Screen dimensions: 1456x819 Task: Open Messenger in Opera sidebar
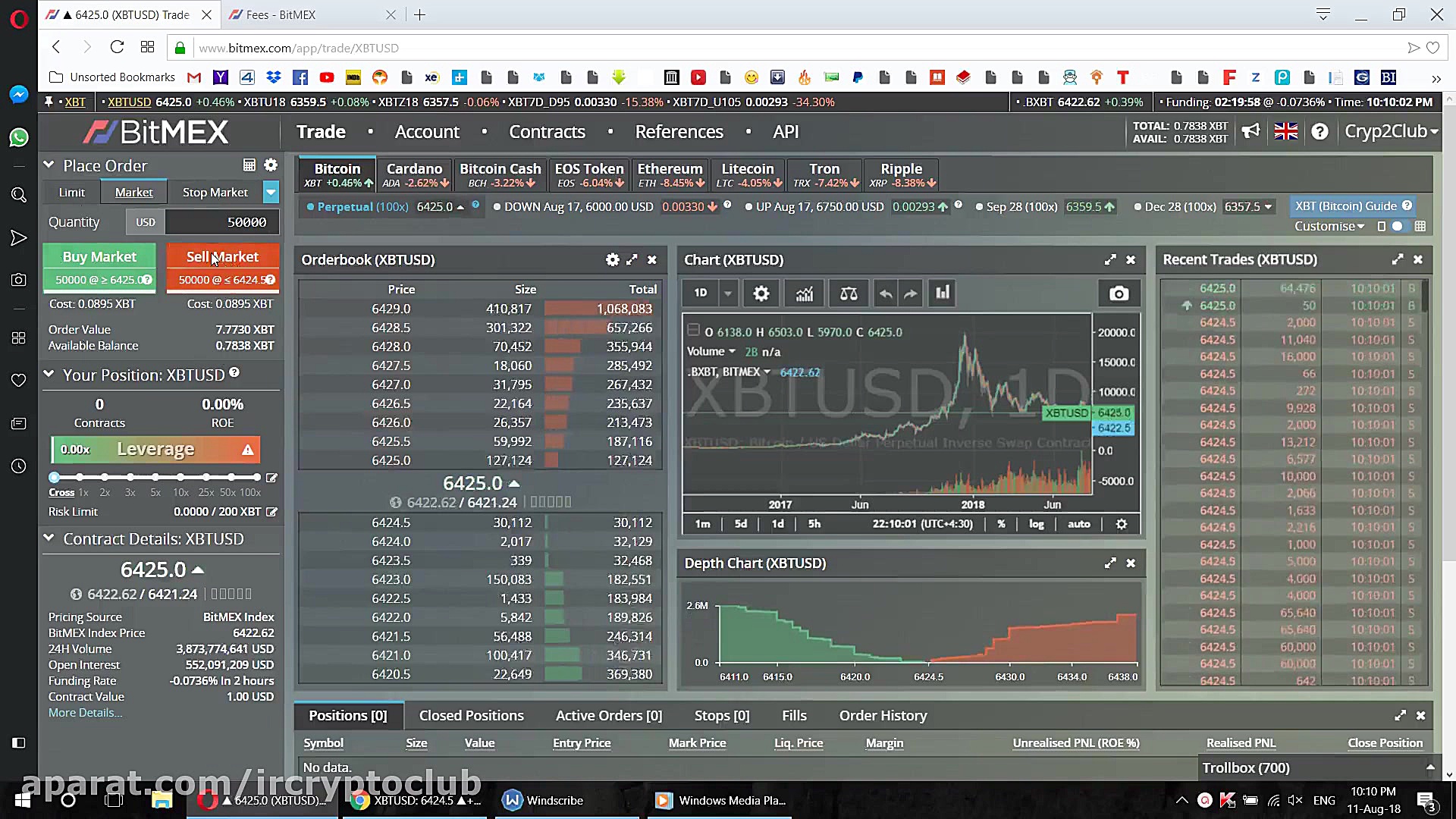19,94
